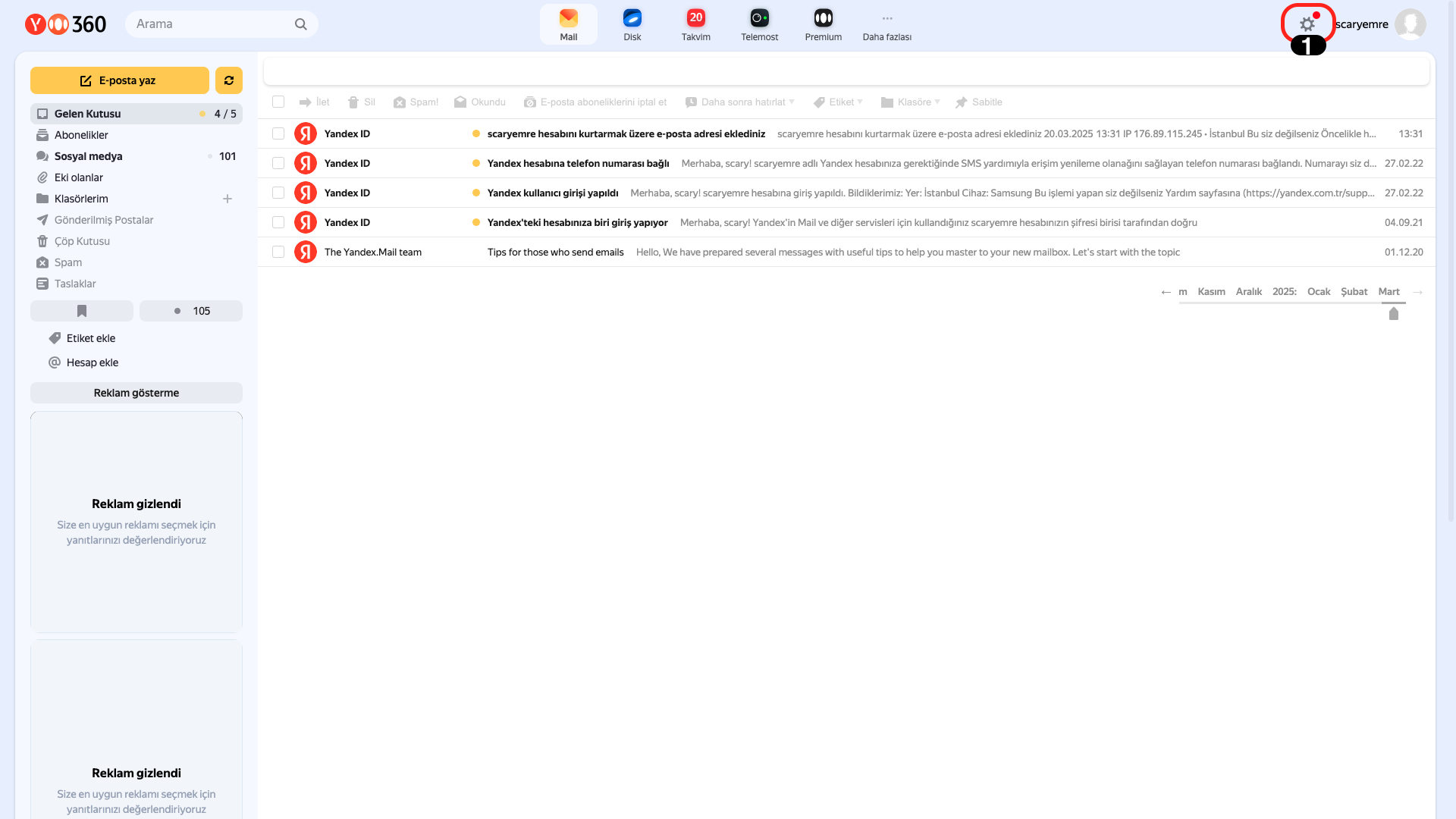Expand the Klasörlerim folder group

point(81,199)
